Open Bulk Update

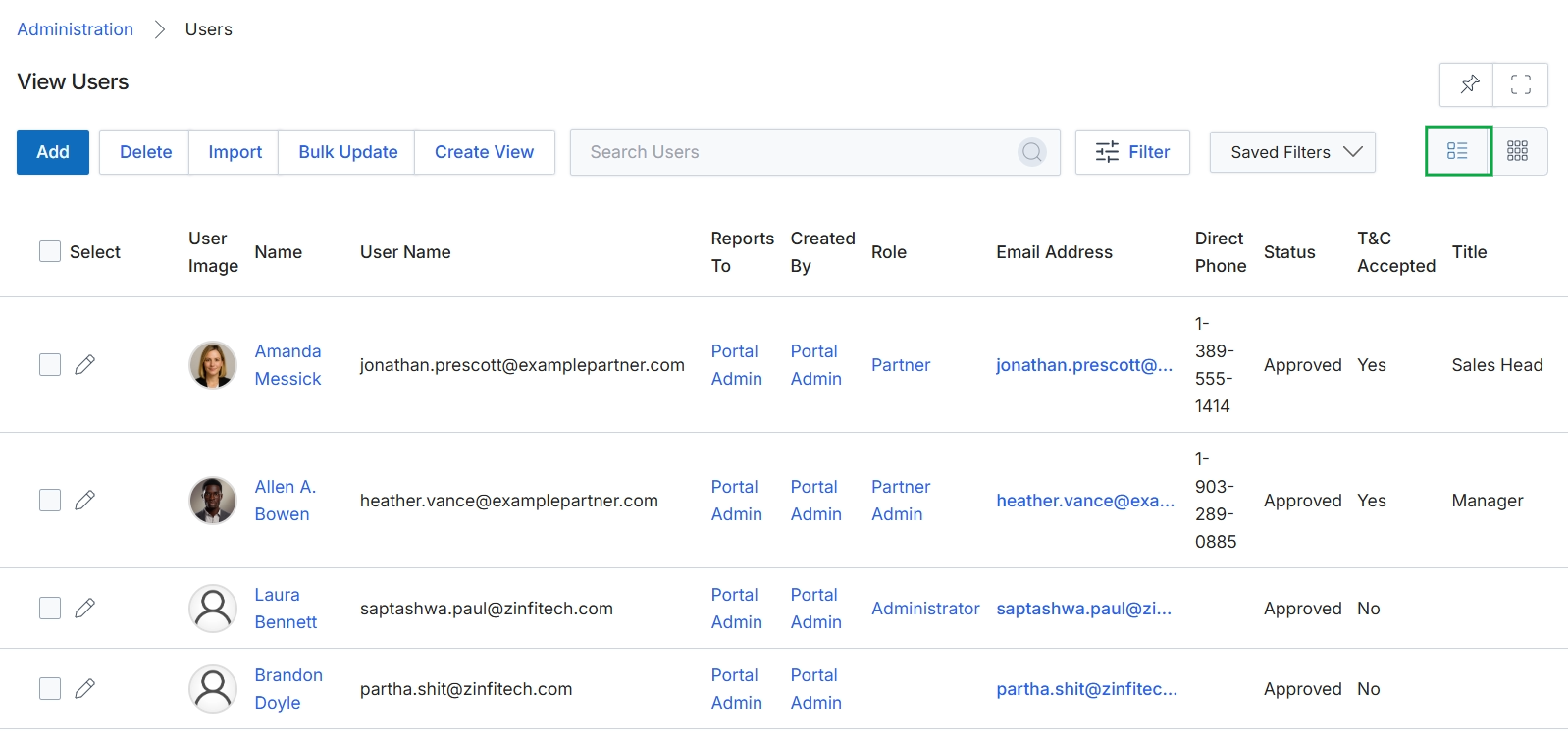[348, 152]
